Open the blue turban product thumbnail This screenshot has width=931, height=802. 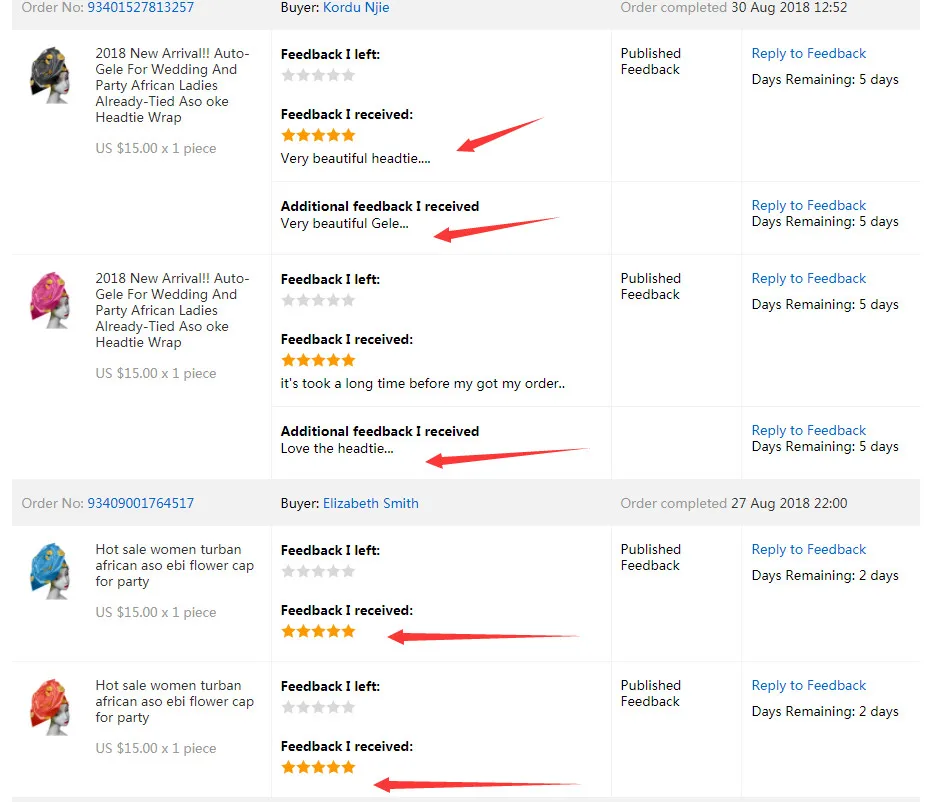[50, 571]
